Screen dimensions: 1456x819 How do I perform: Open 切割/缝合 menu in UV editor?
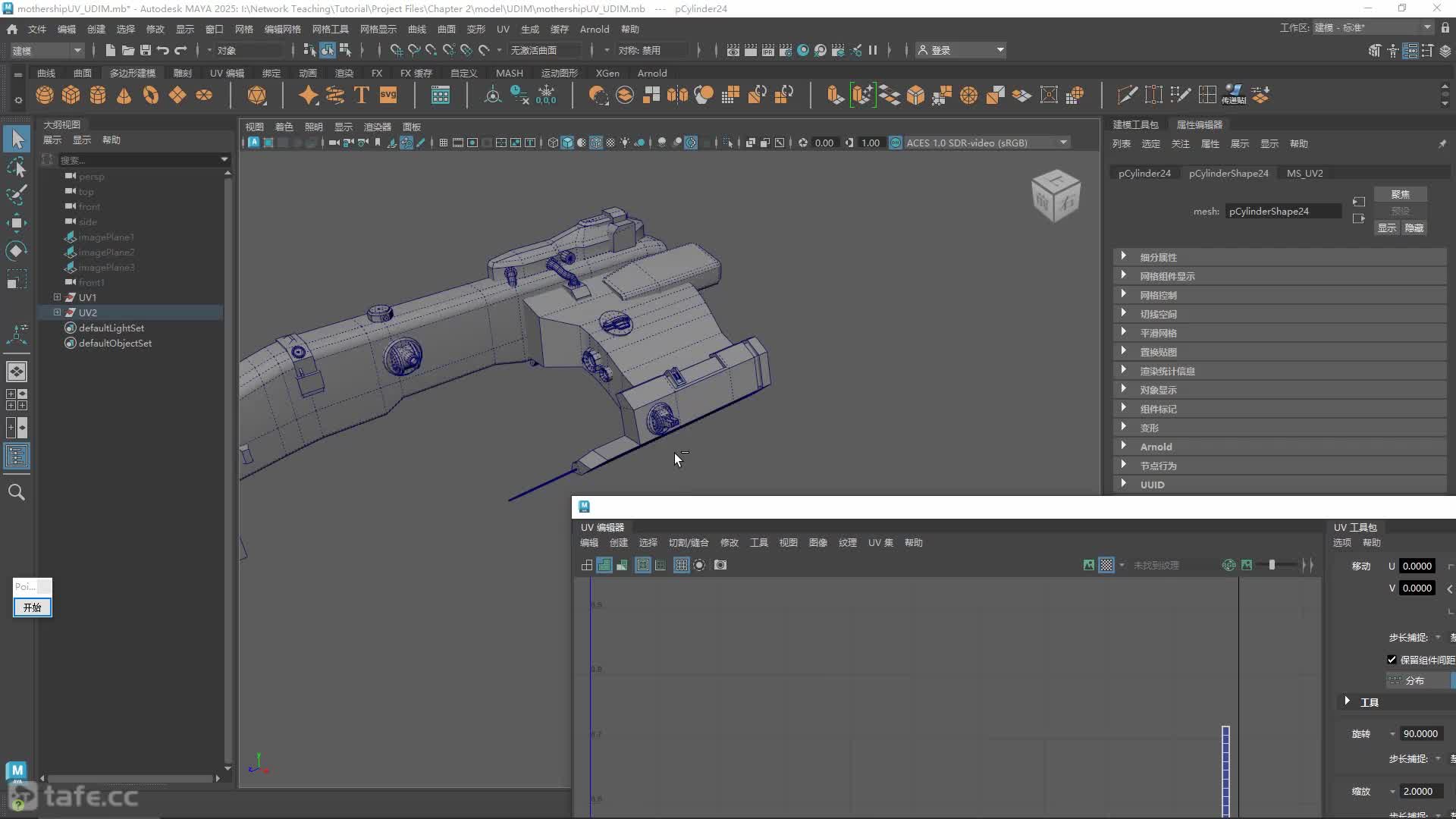point(689,542)
